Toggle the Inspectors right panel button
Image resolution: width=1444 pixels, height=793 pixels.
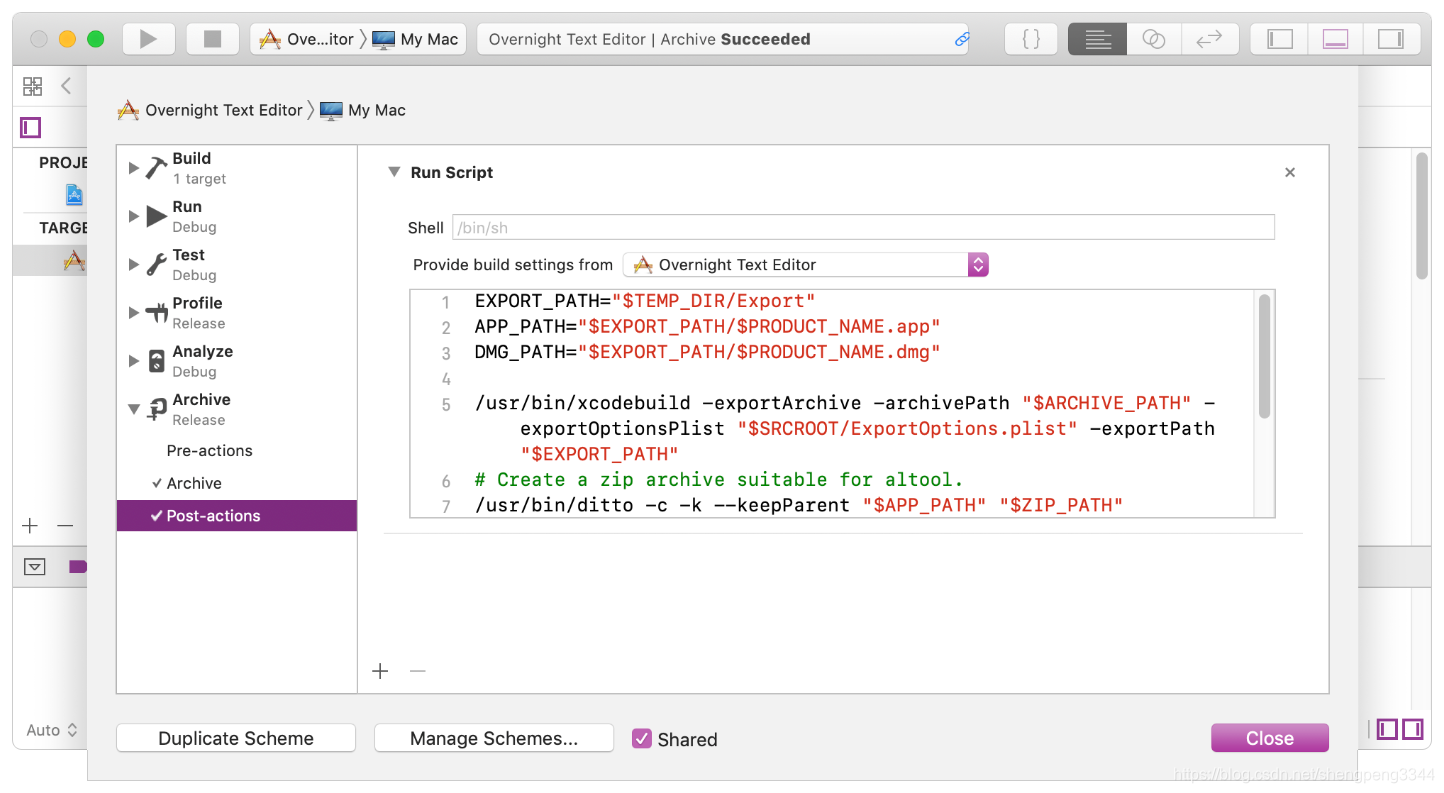point(1391,39)
